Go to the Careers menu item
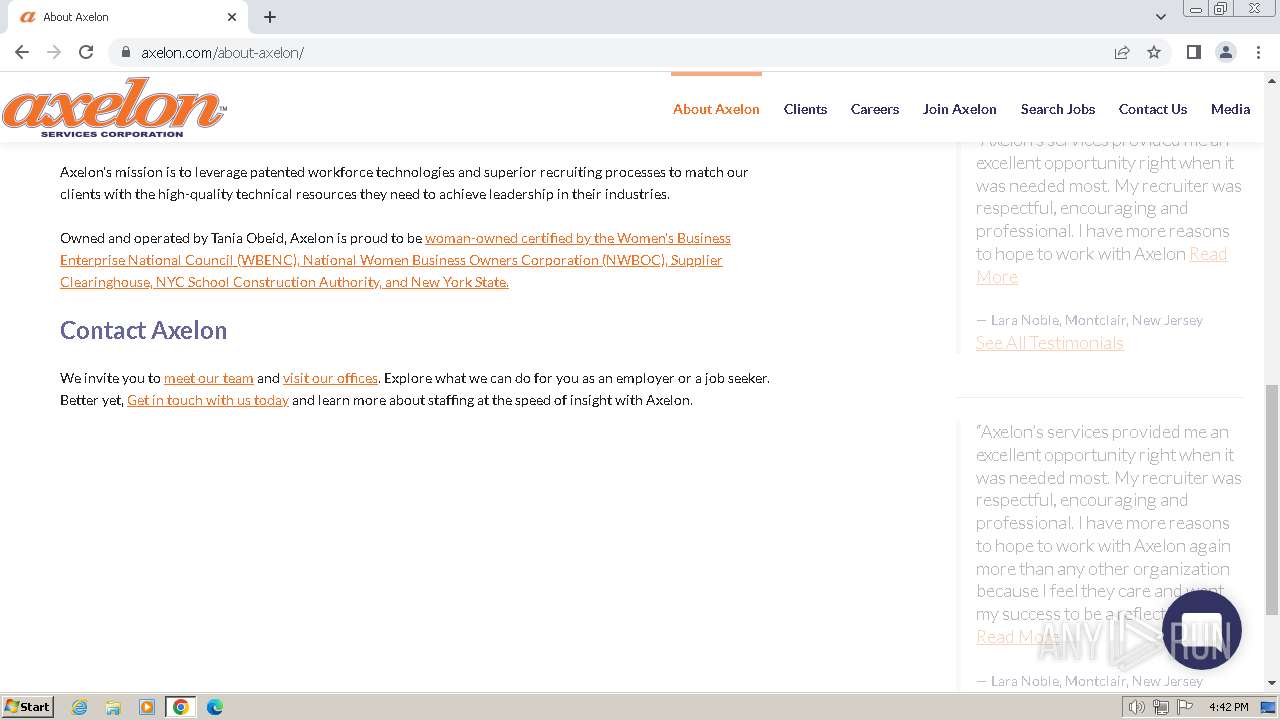This screenshot has width=1280, height=720. tap(875, 109)
